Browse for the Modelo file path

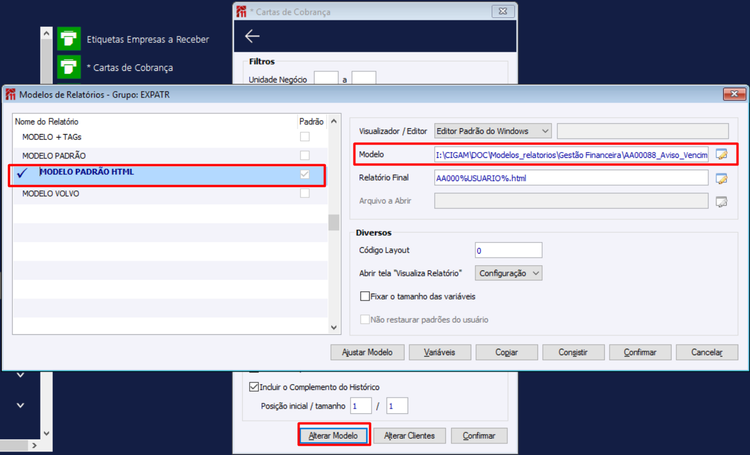pyautogui.click(x=721, y=155)
